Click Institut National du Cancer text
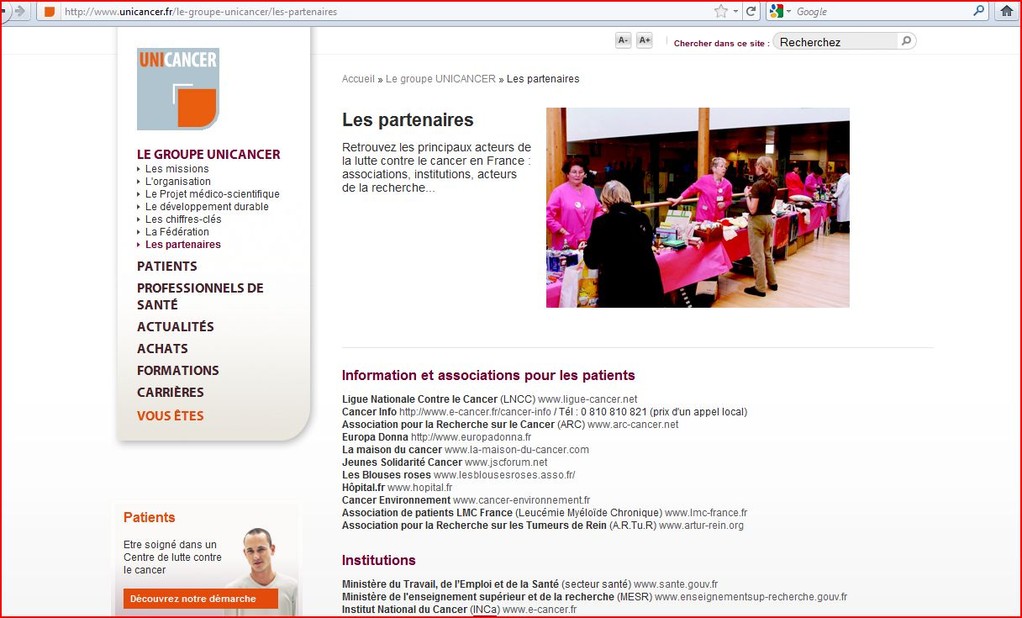 click(x=404, y=610)
